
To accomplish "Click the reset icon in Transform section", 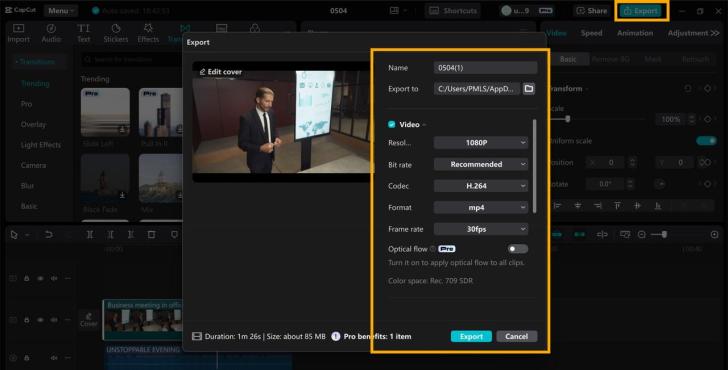I will [x=688, y=88].
